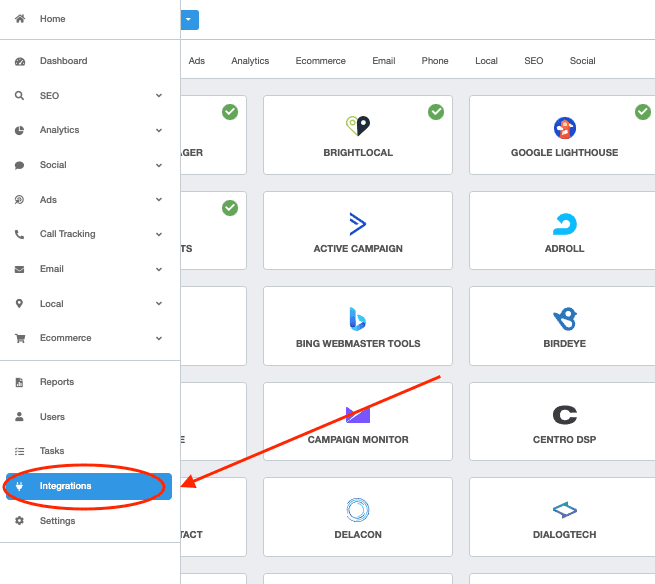The width and height of the screenshot is (655, 584).
Task: Open the Campaign Monitor integration icon
Action: pyautogui.click(x=357, y=414)
